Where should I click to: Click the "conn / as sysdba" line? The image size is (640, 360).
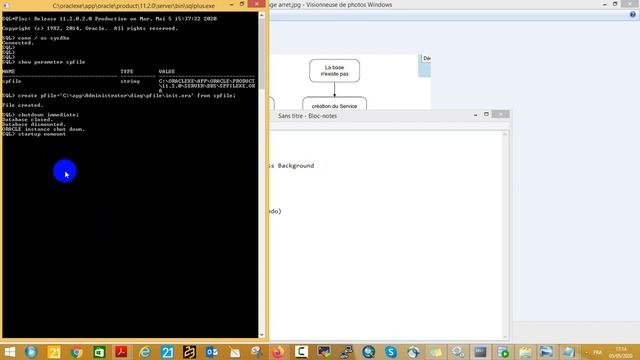click(x=36, y=38)
